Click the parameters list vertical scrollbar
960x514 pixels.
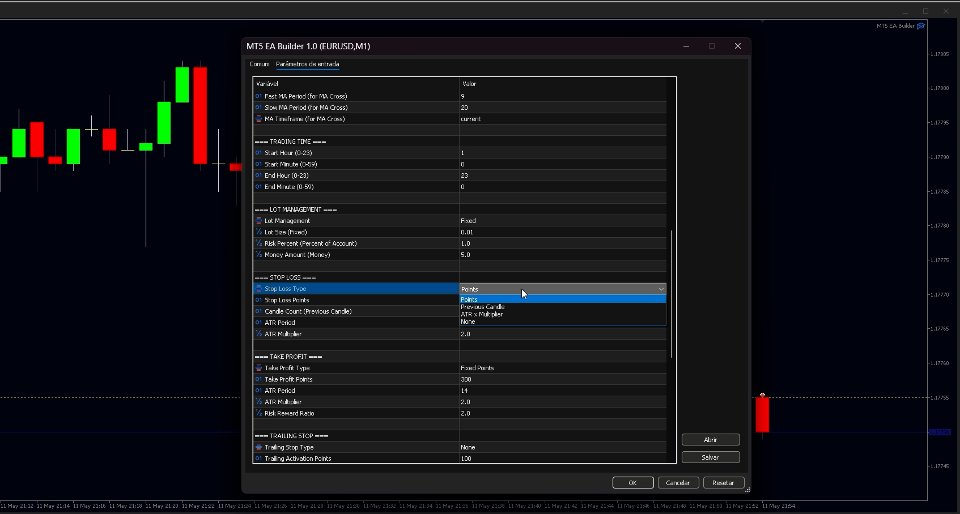(671, 294)
